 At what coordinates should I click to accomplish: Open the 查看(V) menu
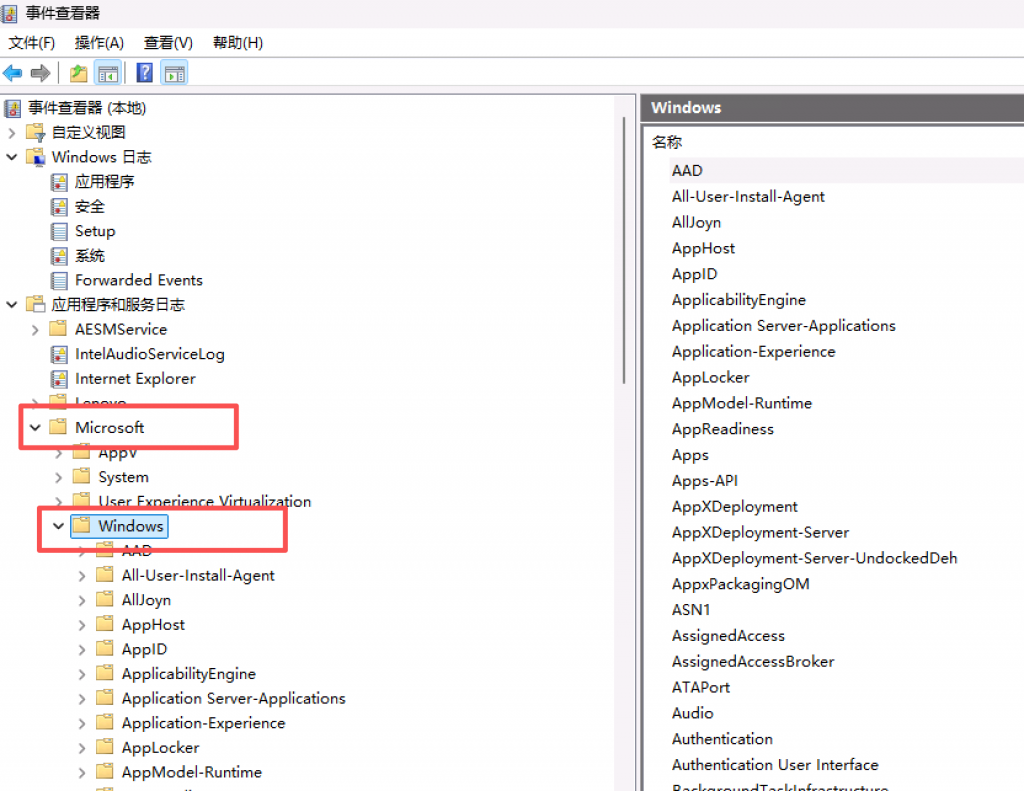click(x=168, y=43)
